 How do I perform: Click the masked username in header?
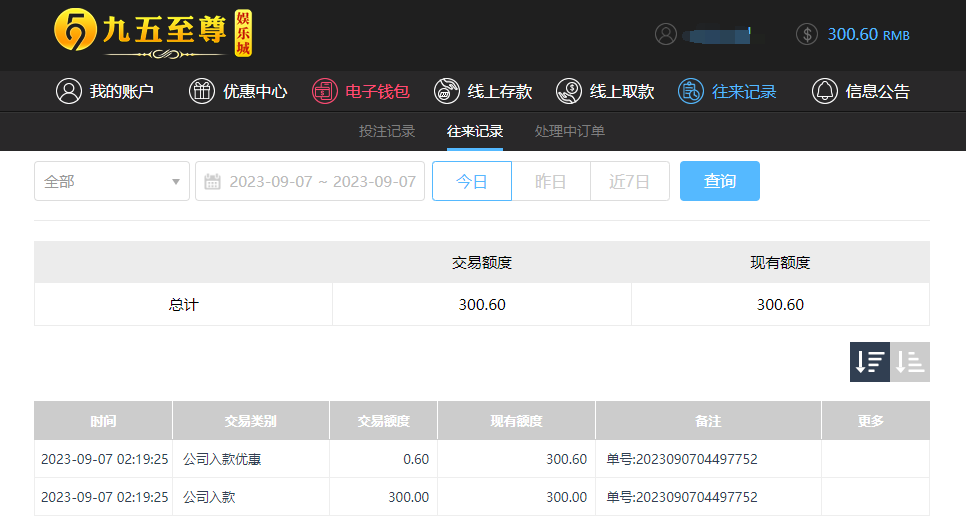pos(718,35)
